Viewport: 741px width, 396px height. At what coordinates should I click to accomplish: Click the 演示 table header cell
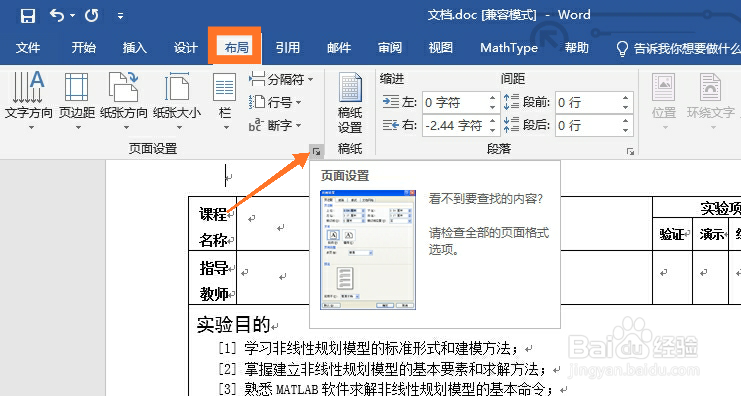(x=712, y=234)
